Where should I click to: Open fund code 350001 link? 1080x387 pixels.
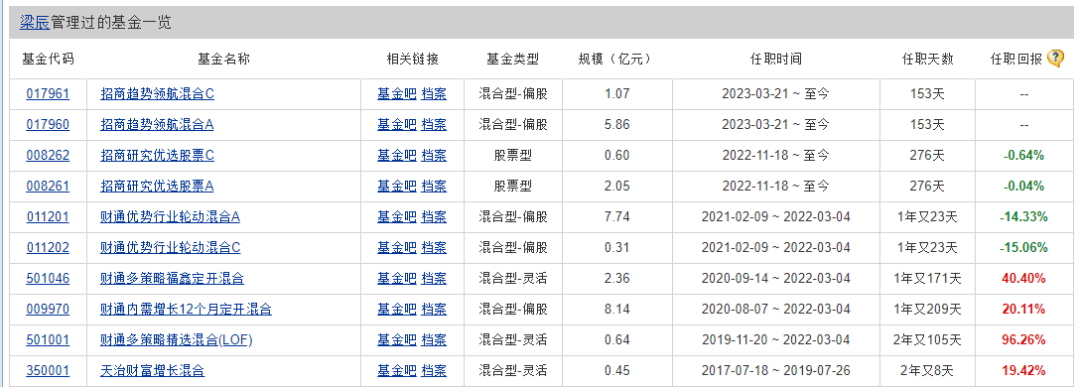(x=48, y=371)
